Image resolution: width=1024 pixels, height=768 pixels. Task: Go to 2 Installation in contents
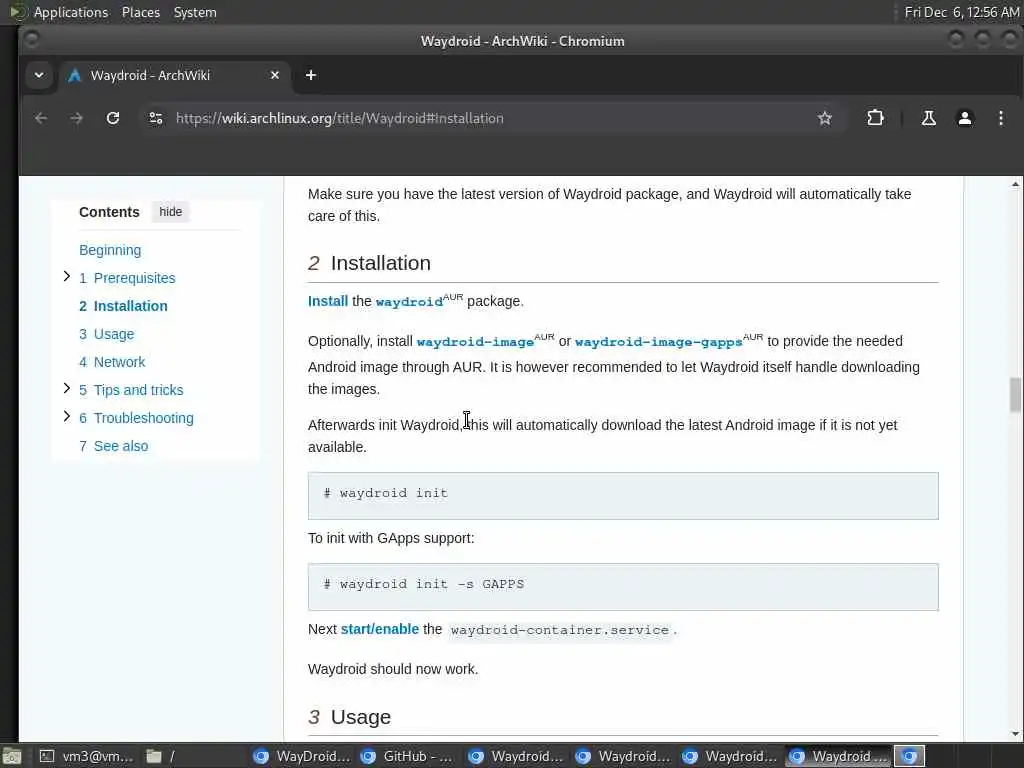(x=123, y=306)
